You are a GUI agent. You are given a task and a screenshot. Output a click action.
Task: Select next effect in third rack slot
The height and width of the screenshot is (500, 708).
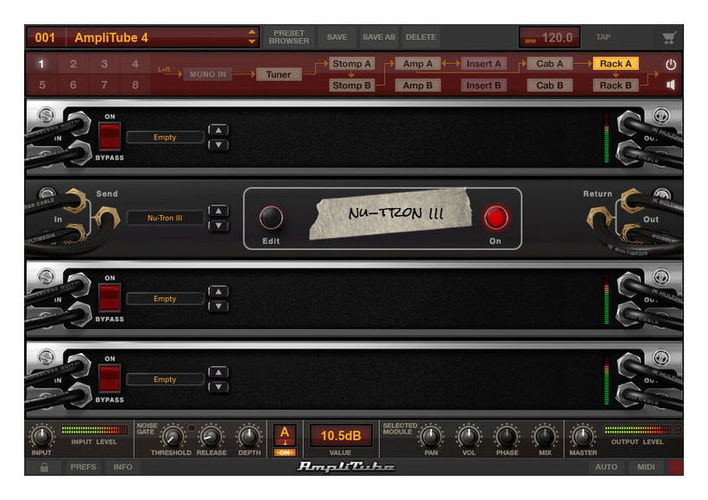pos(219,306)
